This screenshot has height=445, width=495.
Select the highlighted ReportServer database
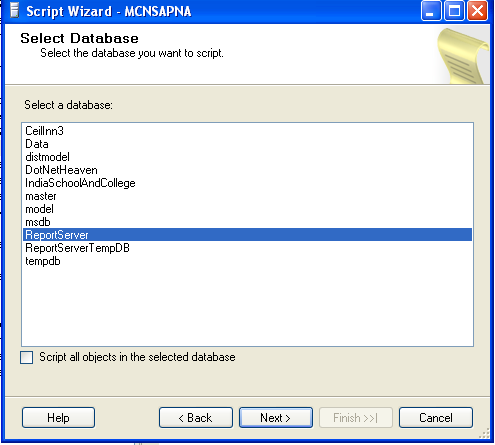pyautogui.click(x=247, y=235)
